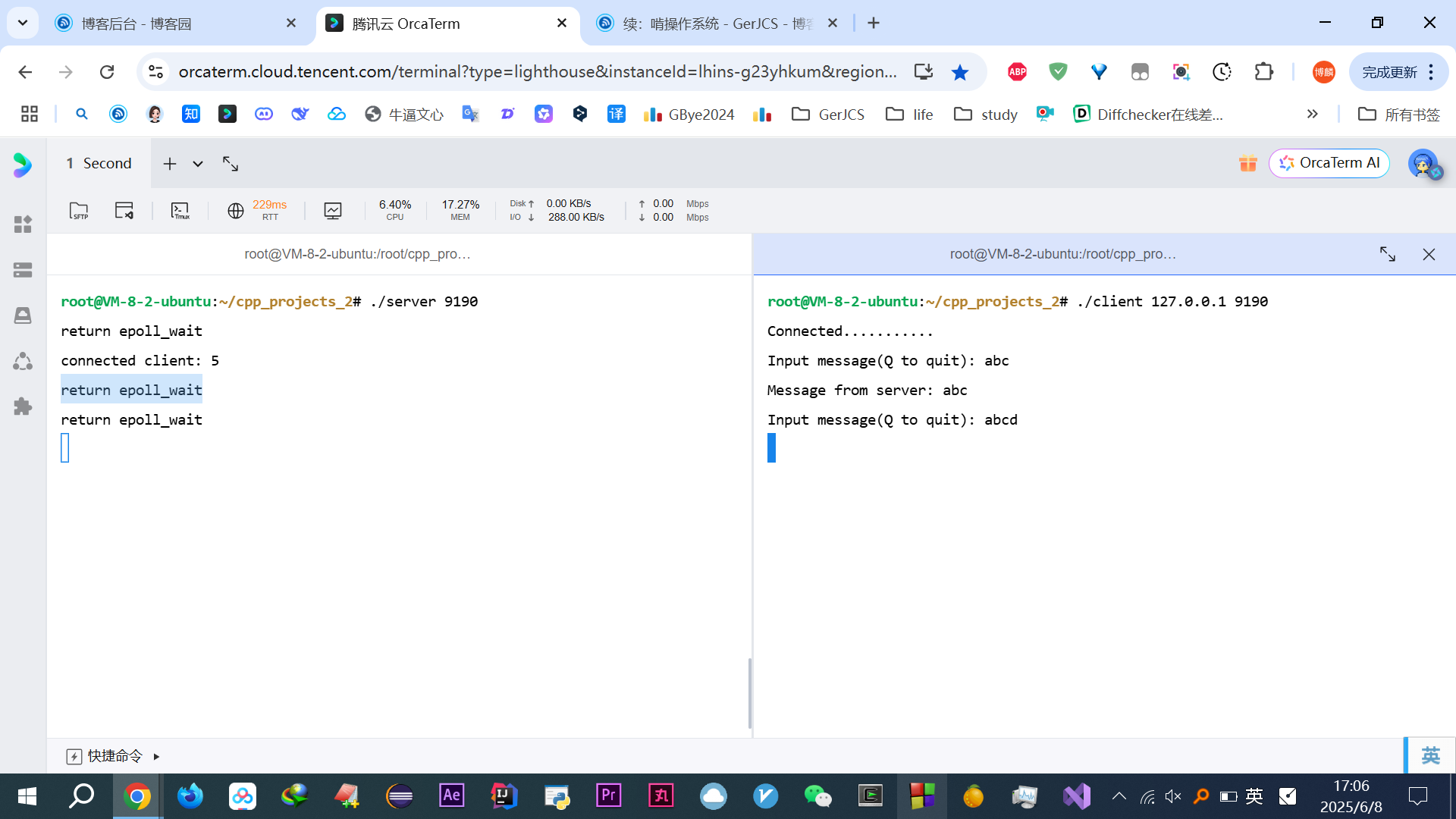
Task: Open the SFTP file manager icon
Action: pyautogui.click(x=79, y=210)
